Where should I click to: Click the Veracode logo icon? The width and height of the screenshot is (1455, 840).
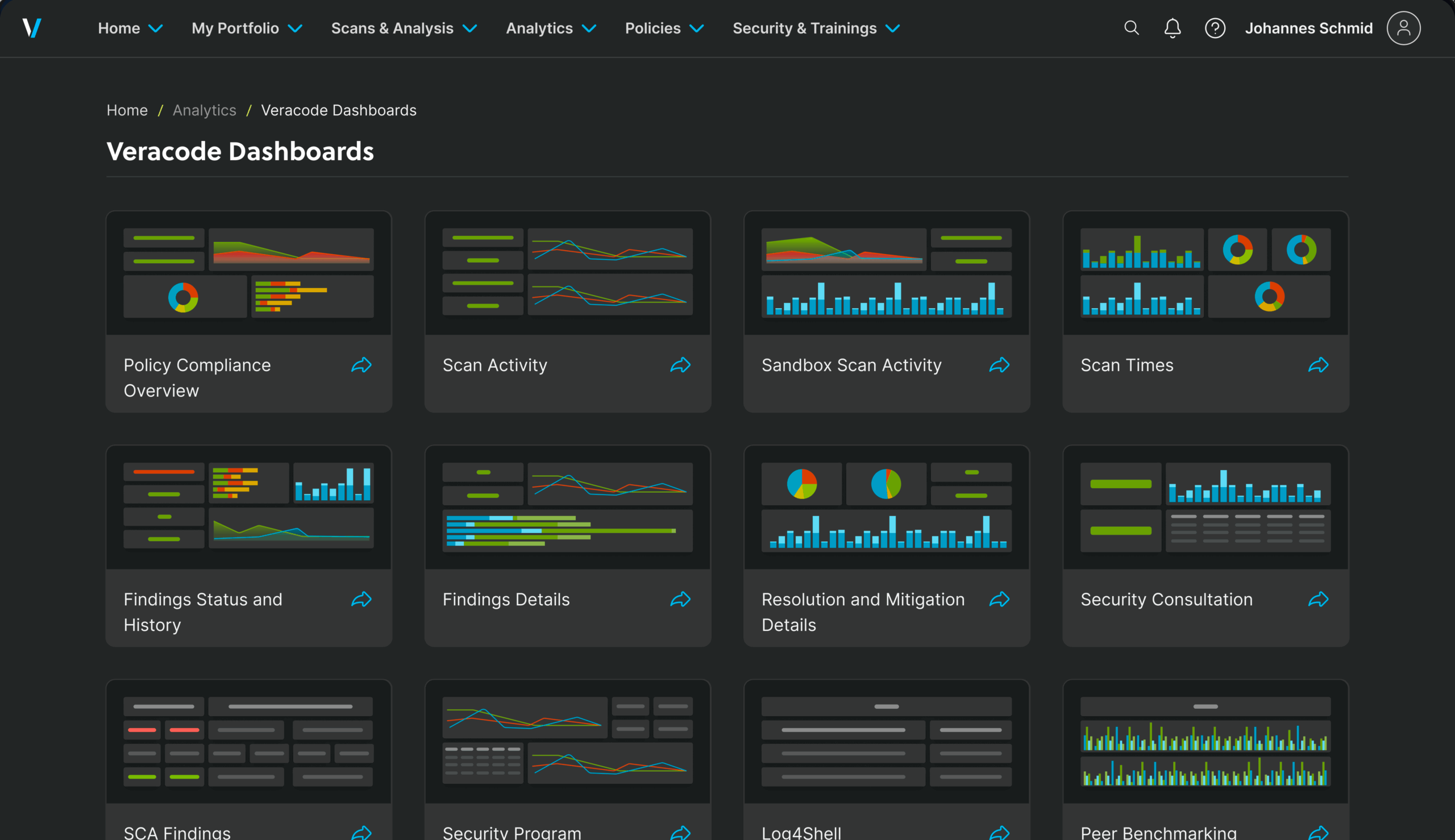tap(32, 28)
